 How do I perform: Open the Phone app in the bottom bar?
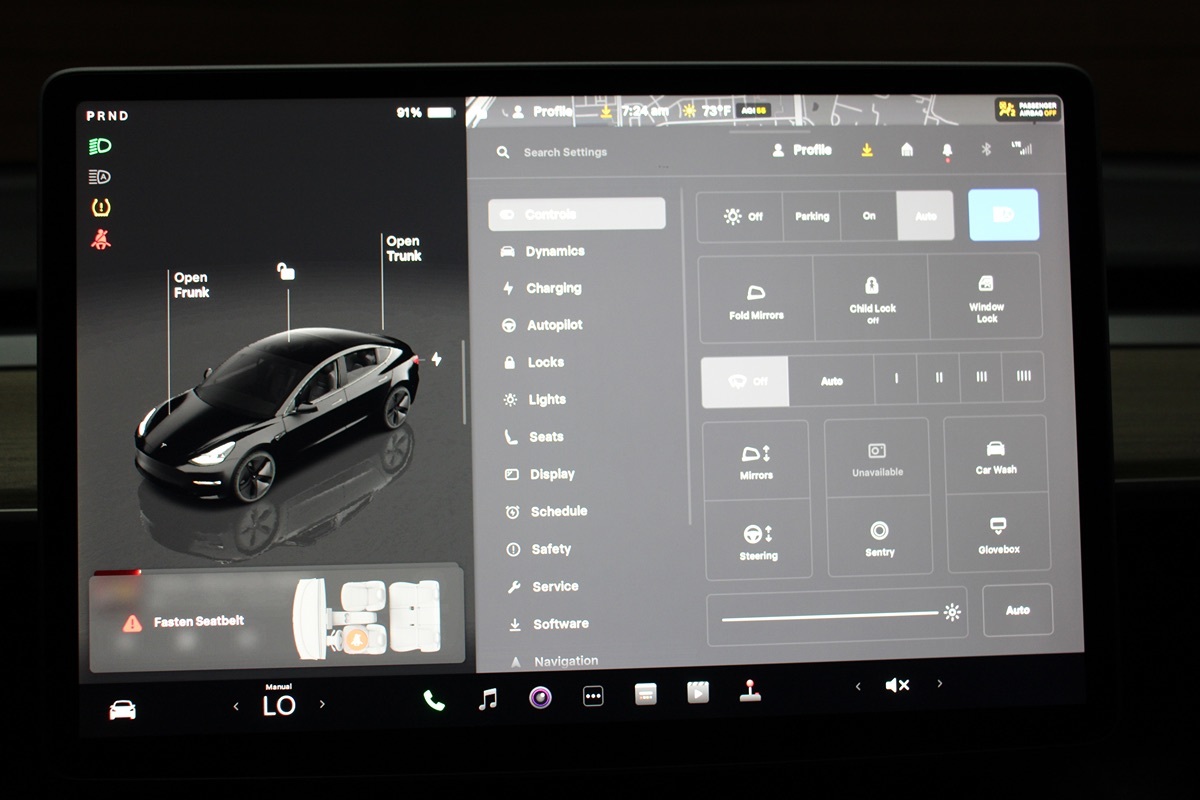pos(434,700)
